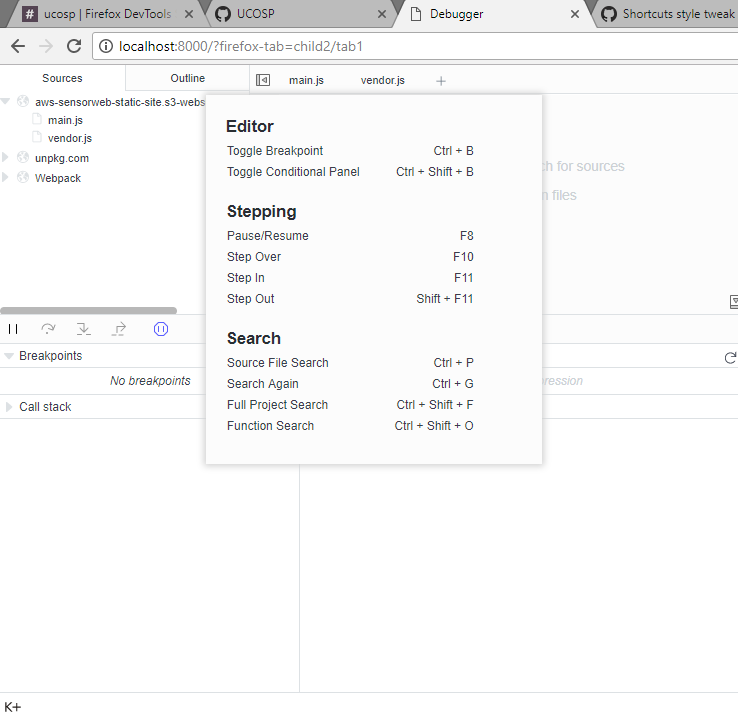The width and height of the screenshot is (738, 712).
Task: Switch to the Shortcuts style tweak browser tab
Action: [668, 14]
